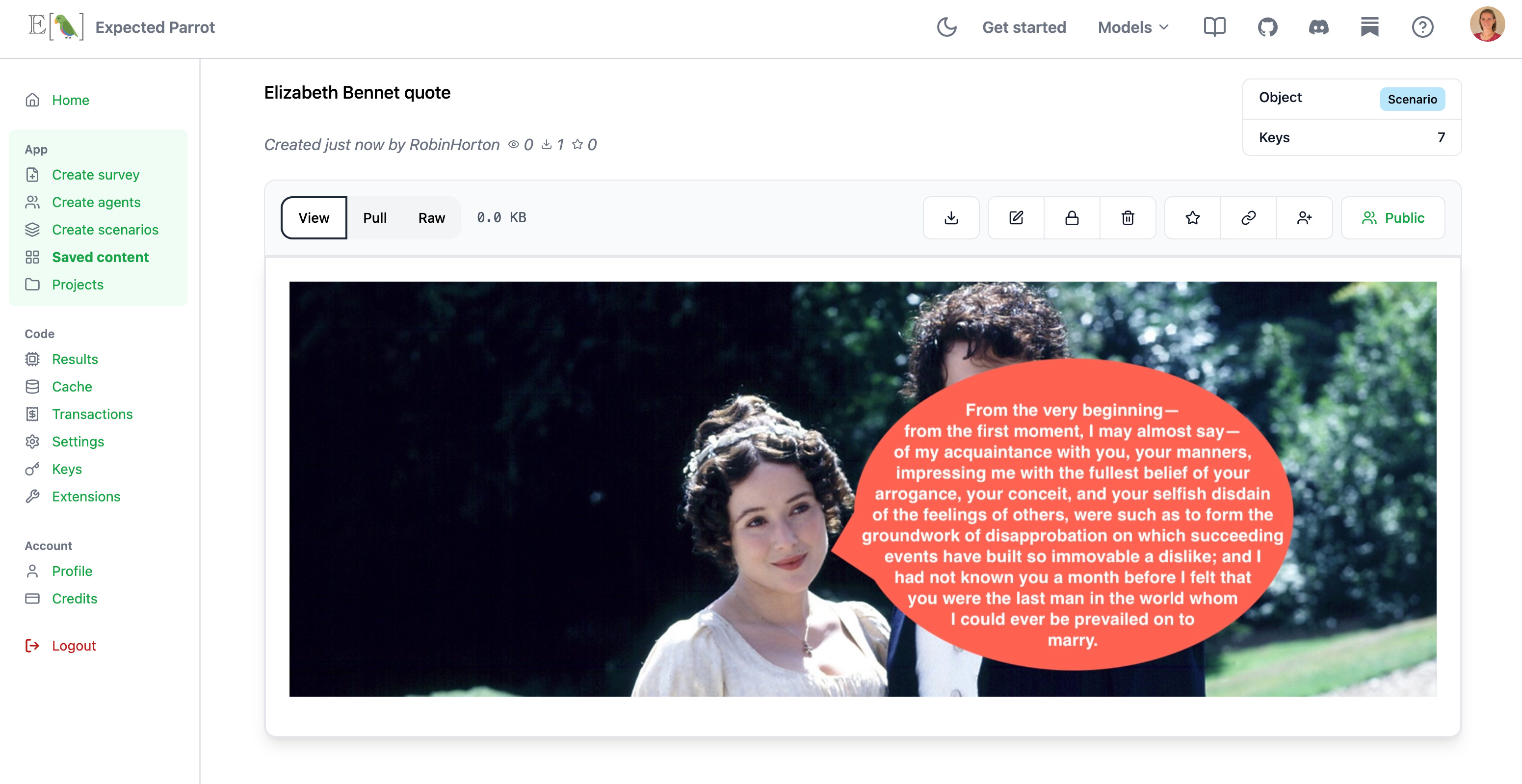Click the edit pencil icon
This screenshot has height=784, width=1522.
1016,218
